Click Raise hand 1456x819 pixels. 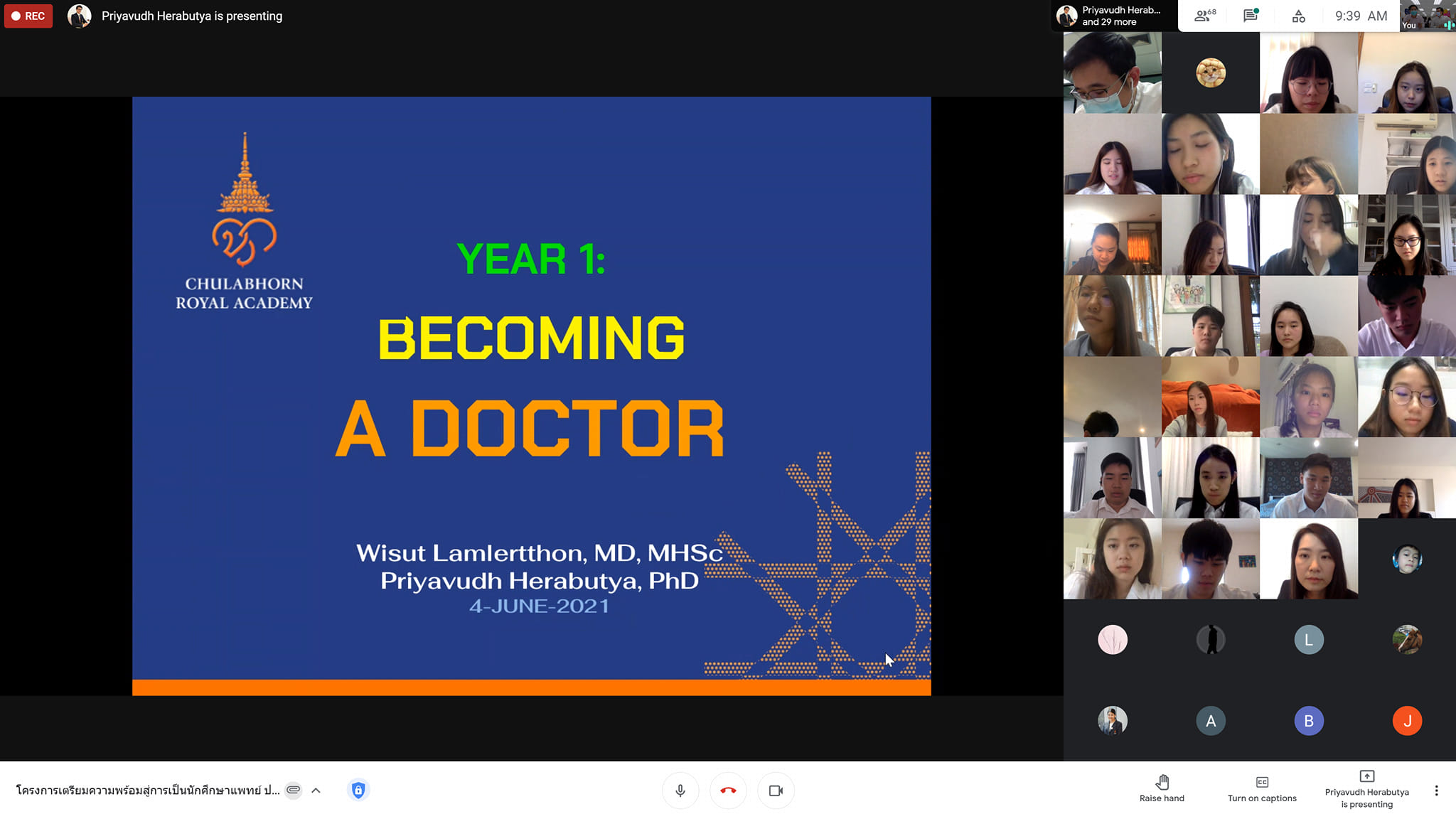pyautogui.click(x=1162, y=789)
